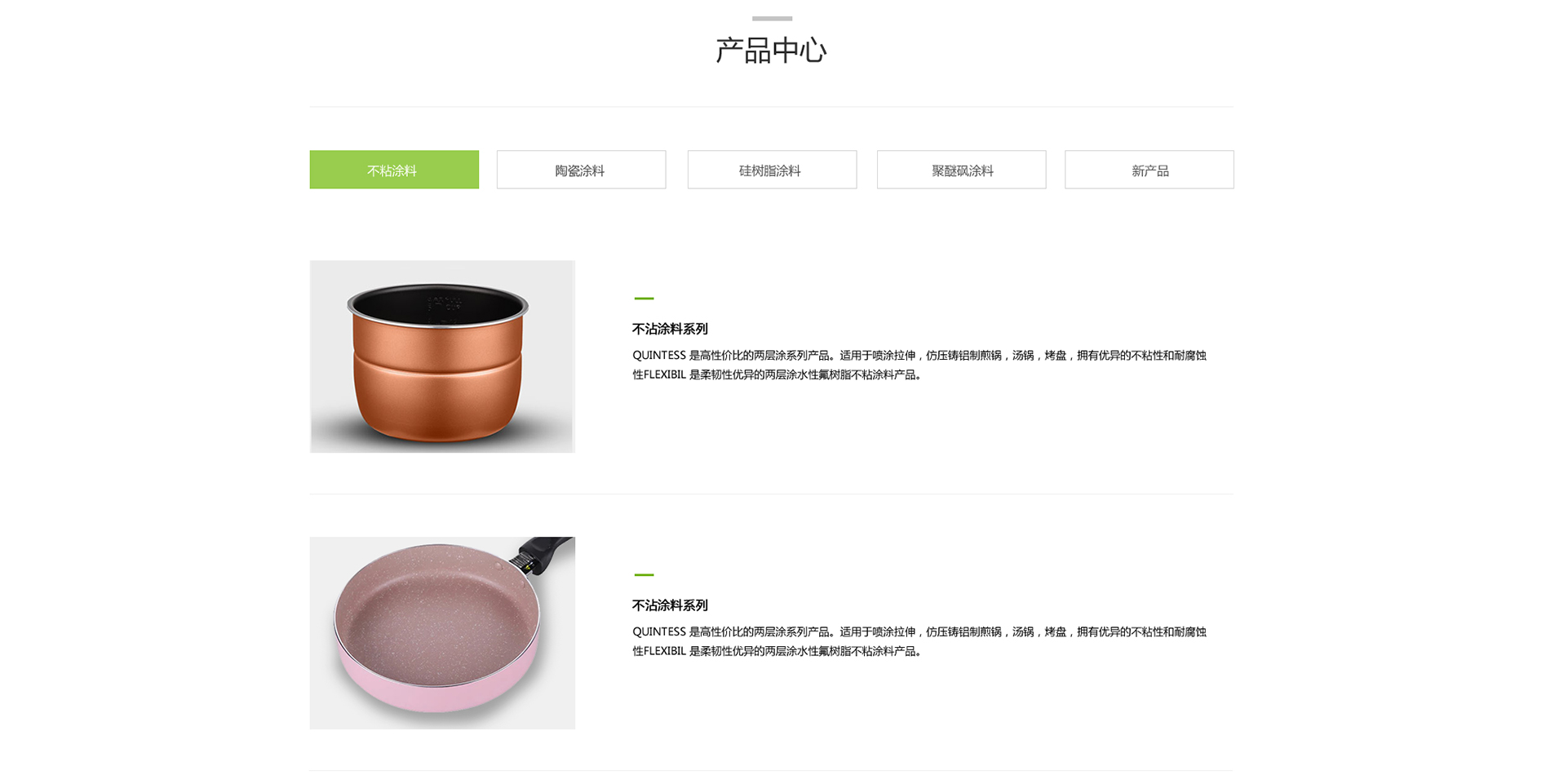This screenshot has height=784, width=1555.
Task: Click the green dash above the first product title
Action: click(644, 299)
